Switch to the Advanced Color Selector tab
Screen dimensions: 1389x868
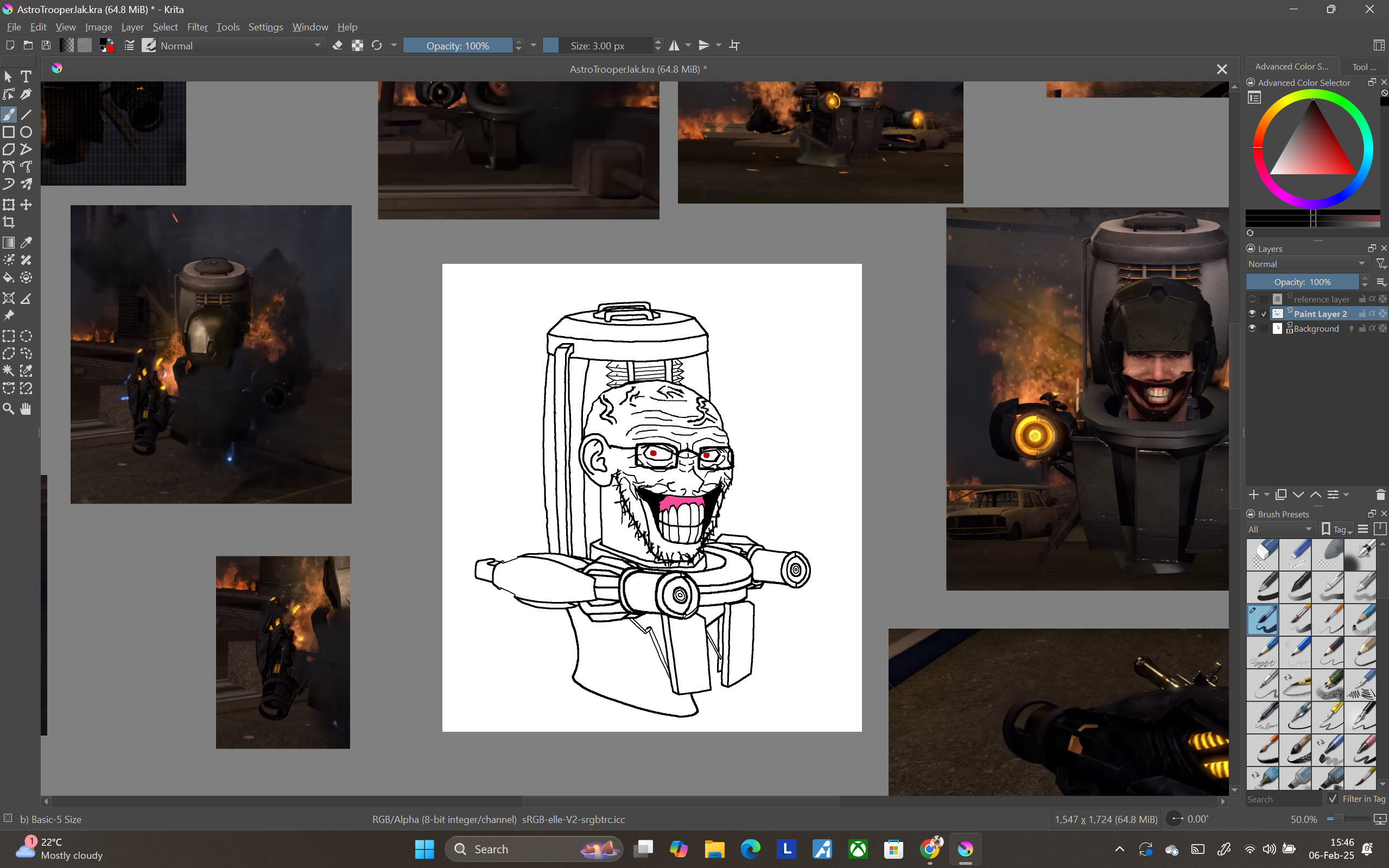[1291, 67]
